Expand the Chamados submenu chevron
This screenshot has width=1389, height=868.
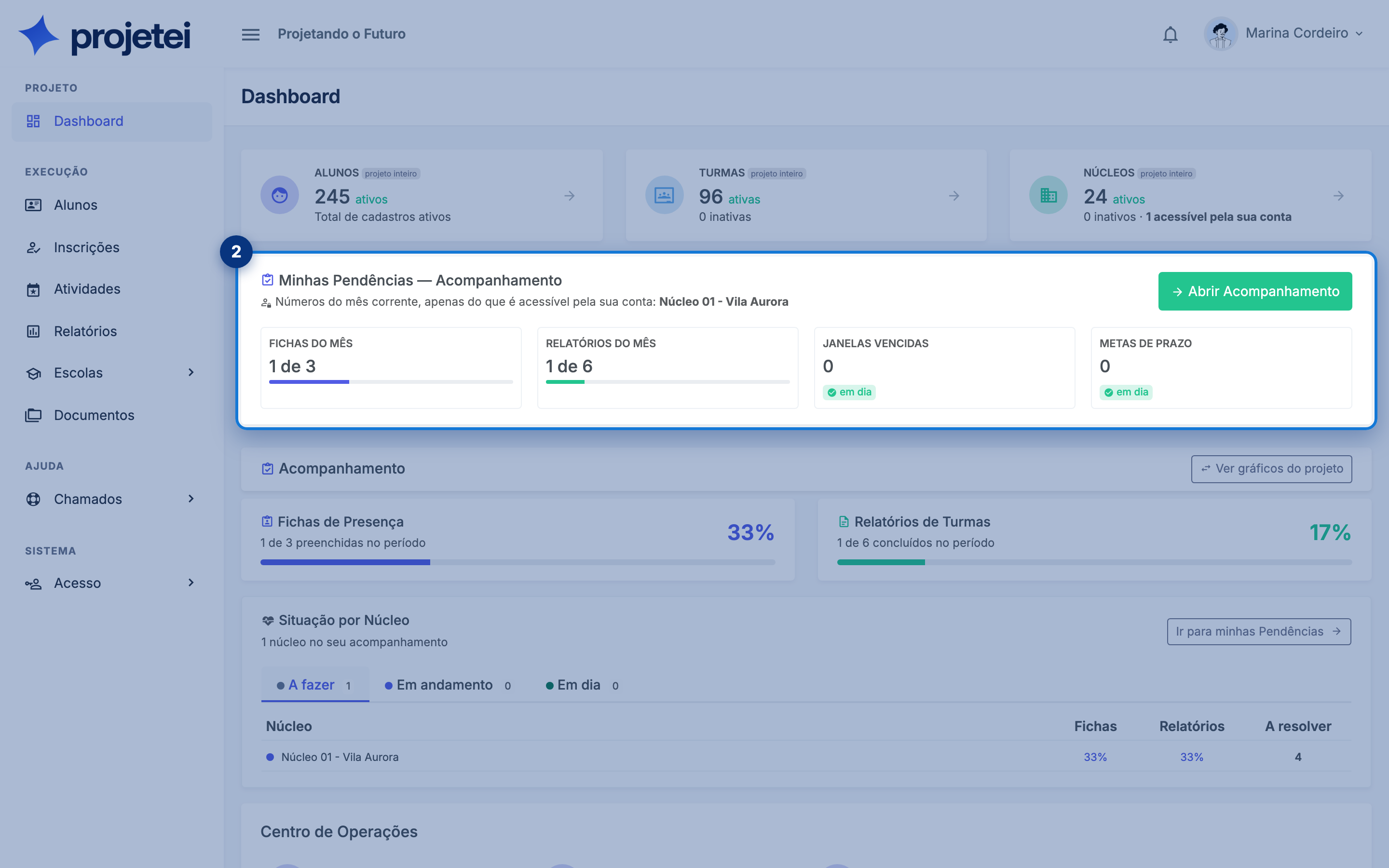tap(191, 499)
